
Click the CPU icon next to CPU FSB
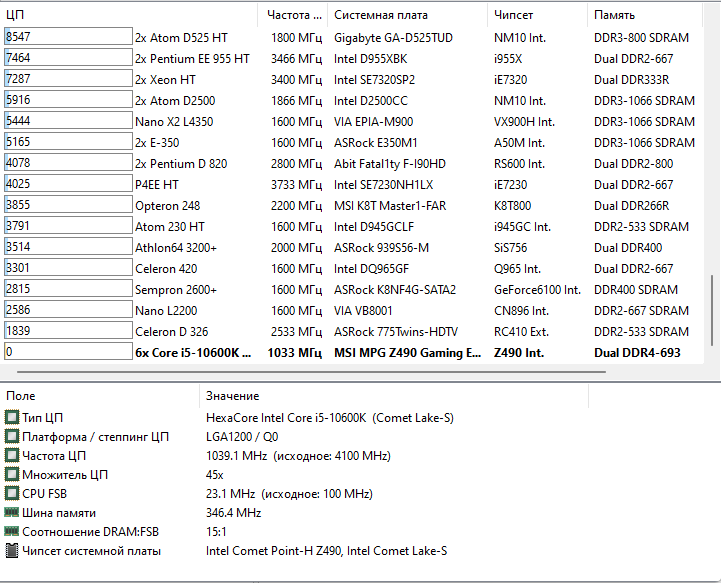tap(11, 493)
